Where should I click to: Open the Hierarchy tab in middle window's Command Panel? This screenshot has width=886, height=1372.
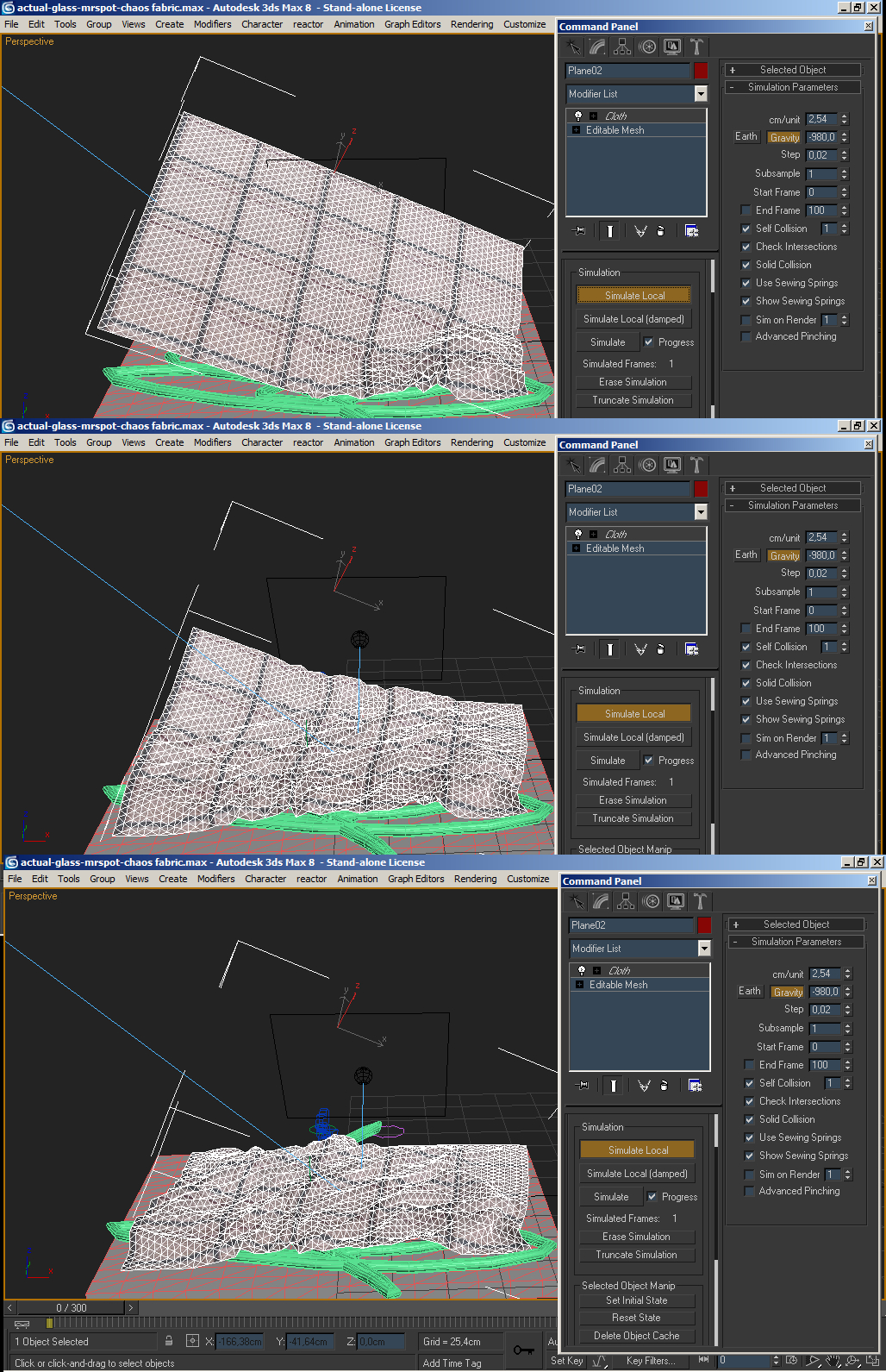click(622, 465)
